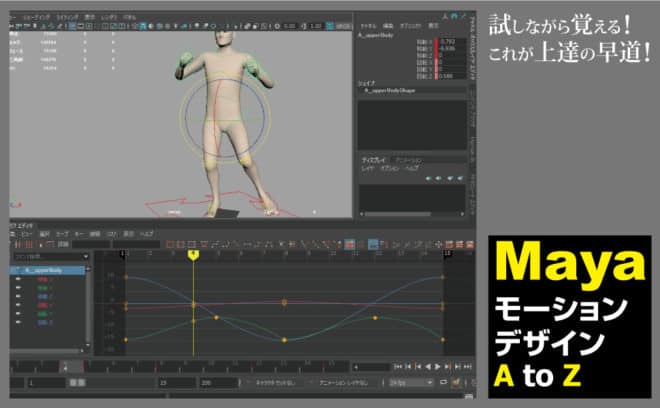The image size is (660, 408).
Task: Toggle HumanIK character controls icon at top right
Action: [454, 16]
